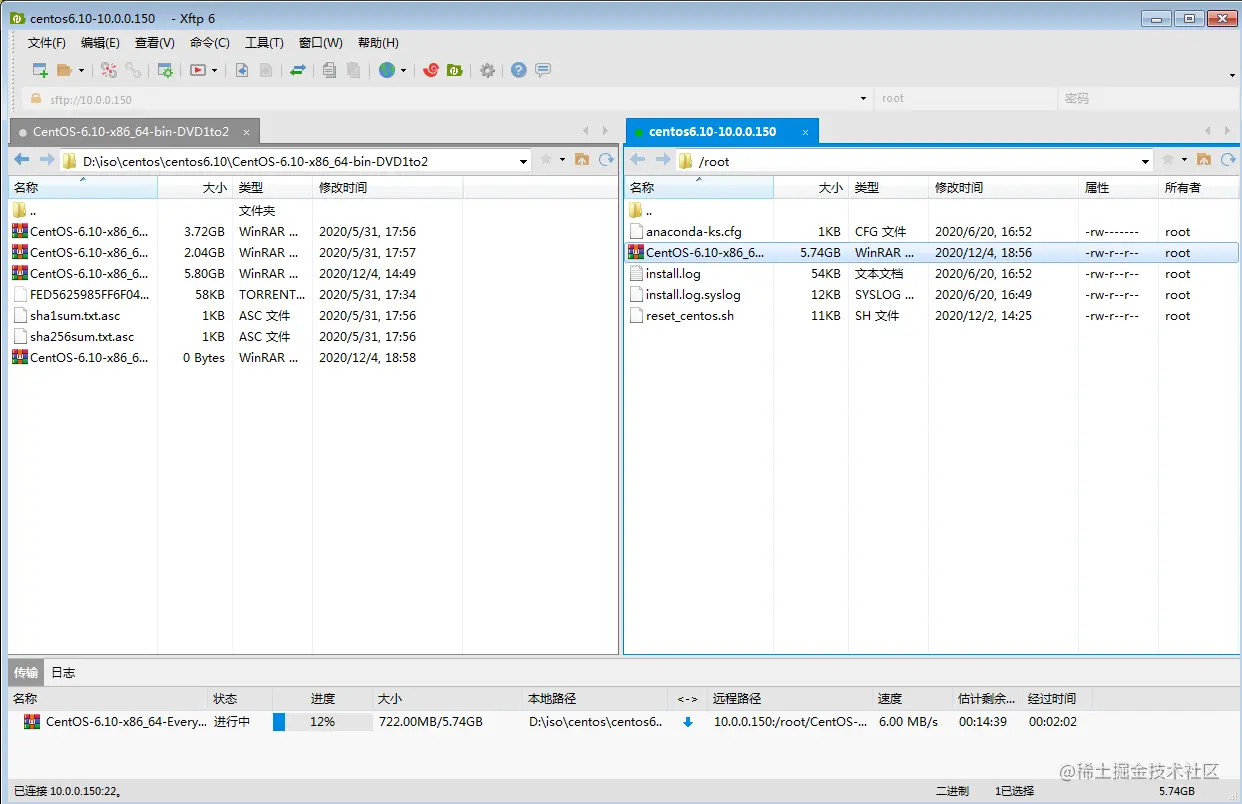Click the grayed Reconnect chain icon
The image size is (1242, 804).
(132, 70)
